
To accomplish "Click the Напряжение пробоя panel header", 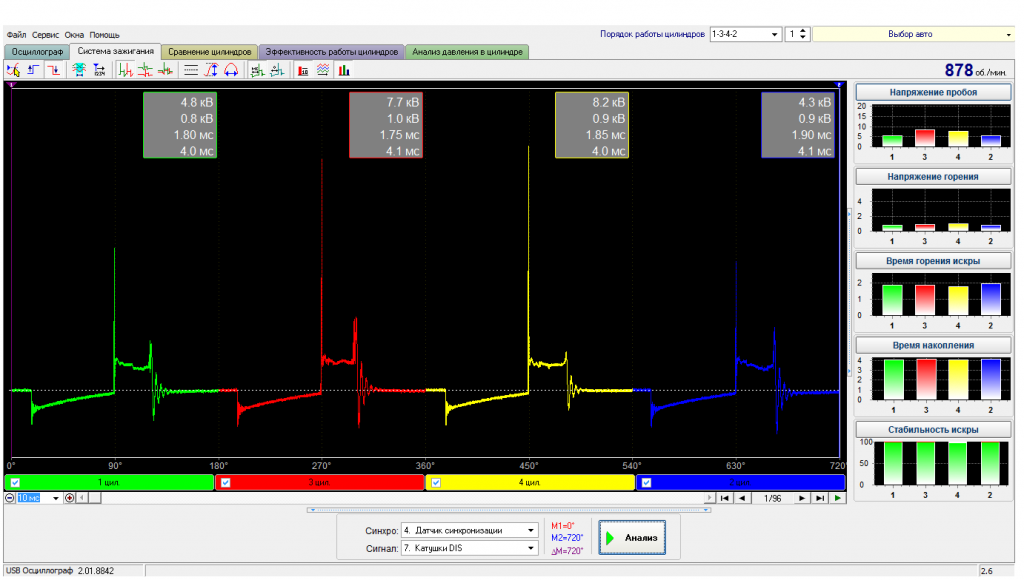I will click(933, 92).
